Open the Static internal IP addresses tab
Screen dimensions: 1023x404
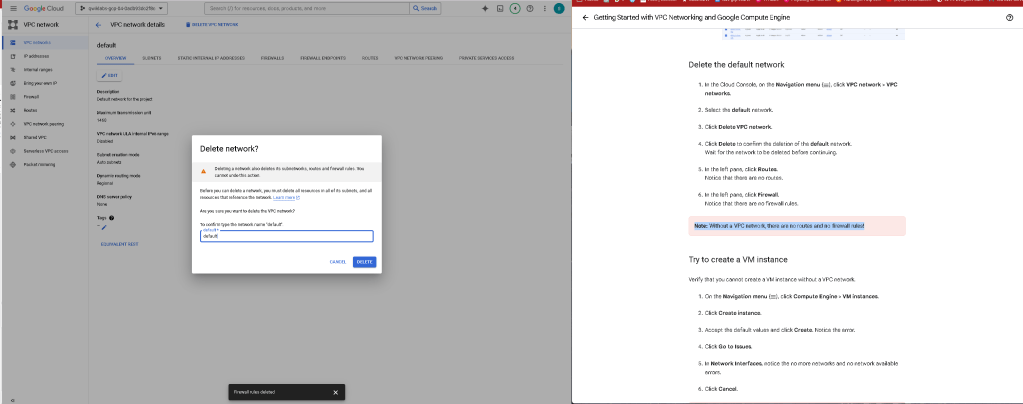(211, 58)
